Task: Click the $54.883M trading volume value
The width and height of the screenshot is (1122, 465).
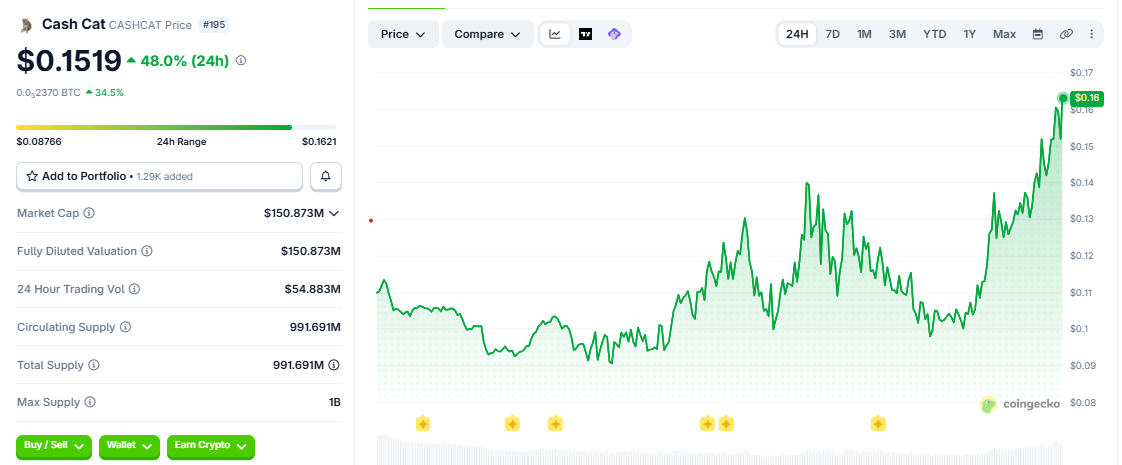Action: pyautogui.click(x=313, y=289)
